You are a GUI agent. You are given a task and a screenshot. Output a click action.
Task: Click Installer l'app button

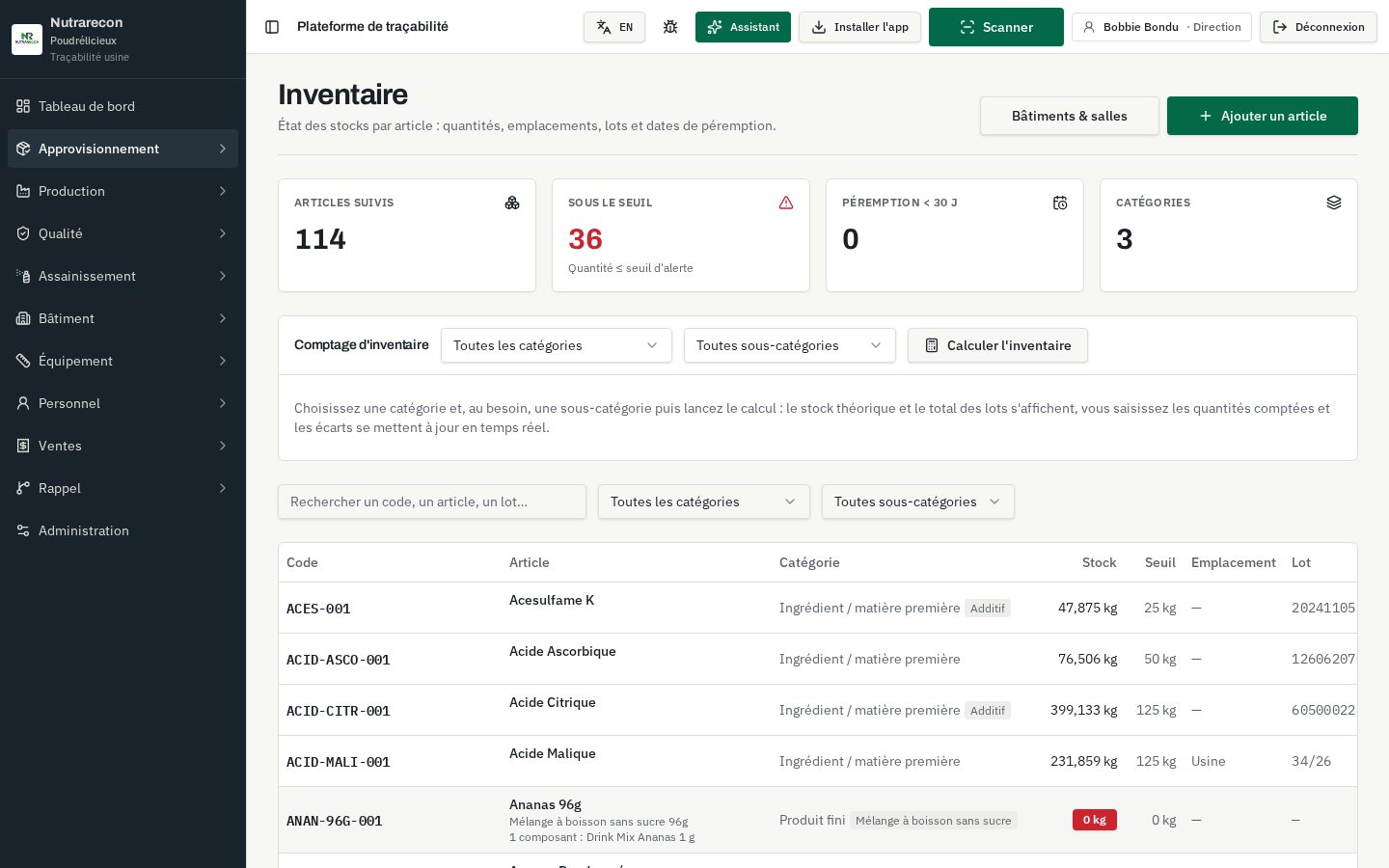pos(859,27)
